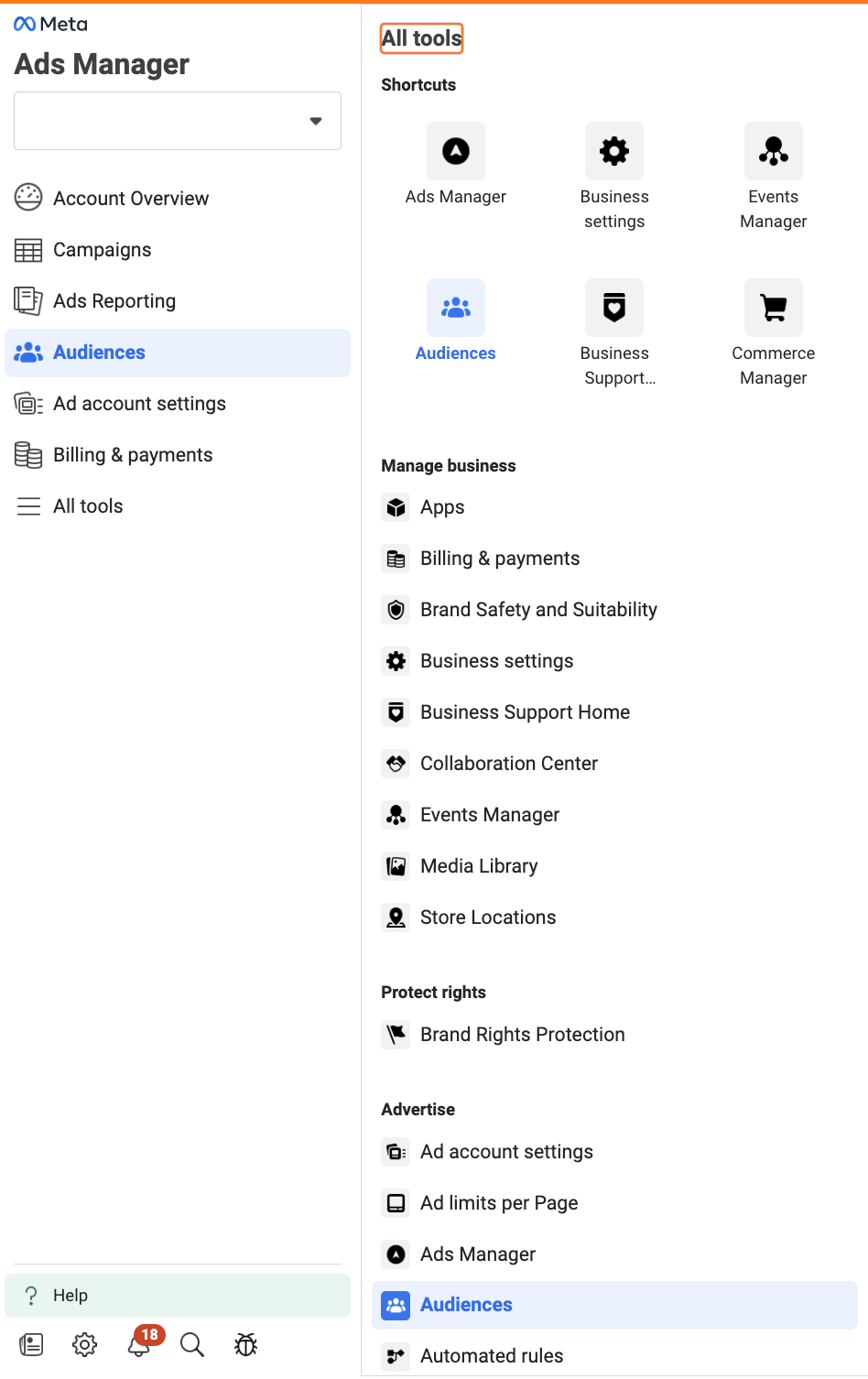Click the Brand Rights Protection flag icon
This screenshot has width=868, height=1379.
(396, 1035)
